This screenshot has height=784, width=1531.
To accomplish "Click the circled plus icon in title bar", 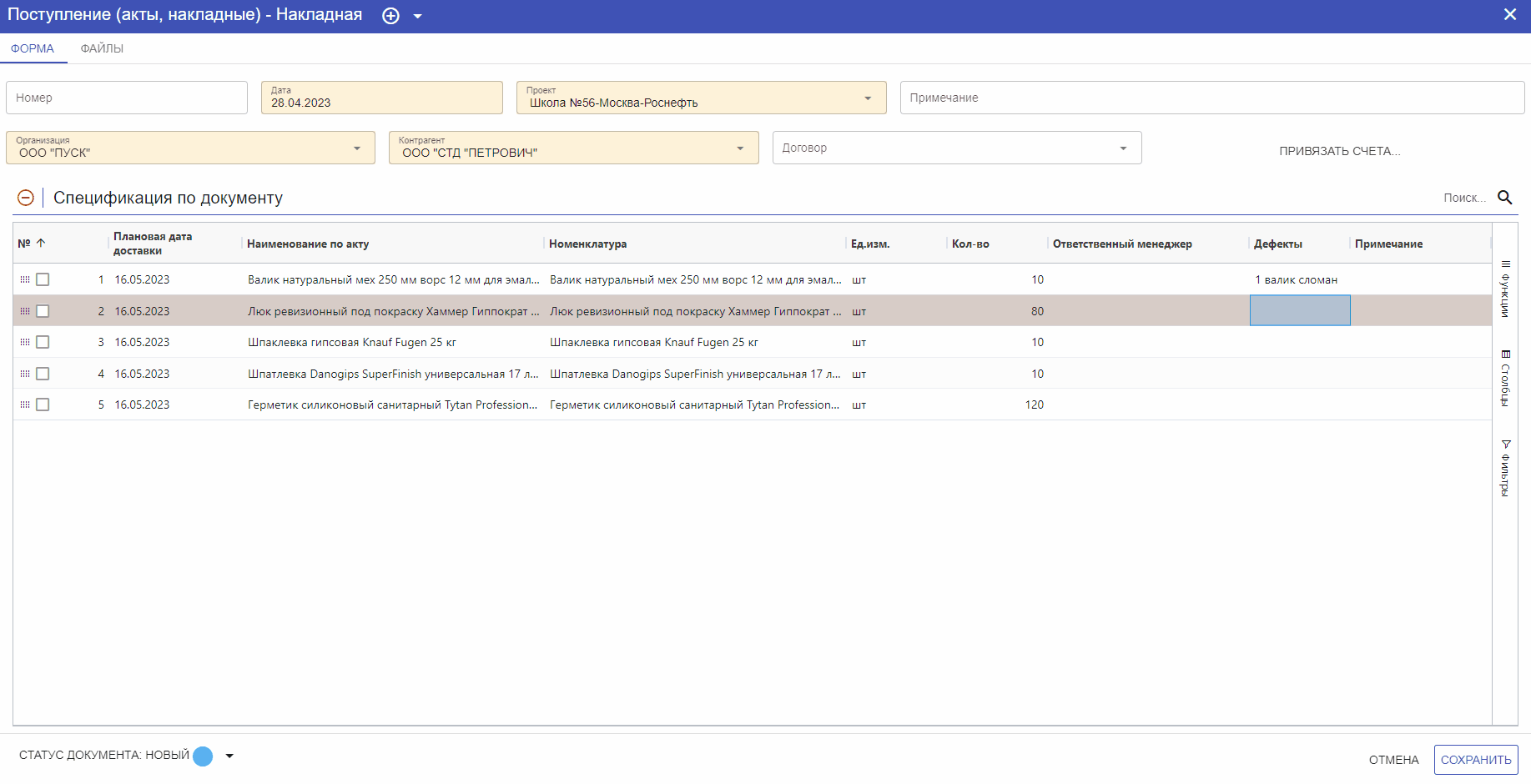I will pyautogui.click(x=390, y=16).
